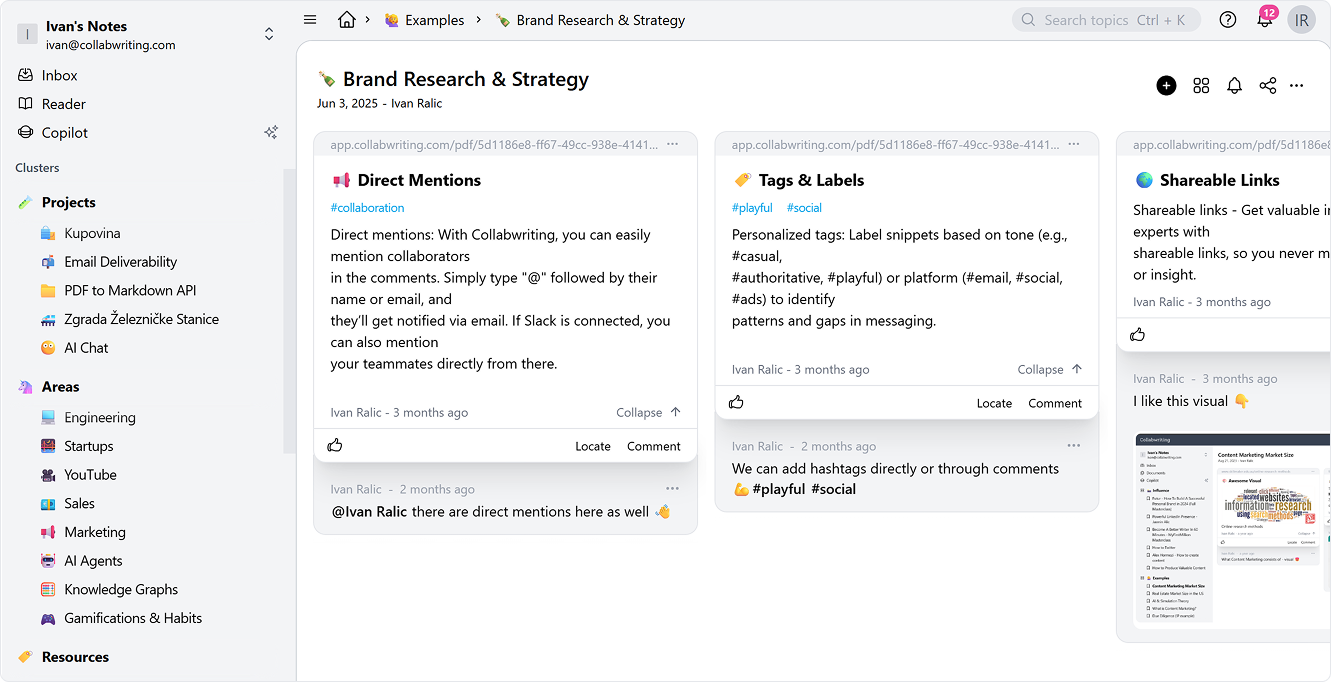Open the Content Marketing screenshot thumbnail
The height and width of the screenshot is (682, 1331).
[x=1232, y=530]
